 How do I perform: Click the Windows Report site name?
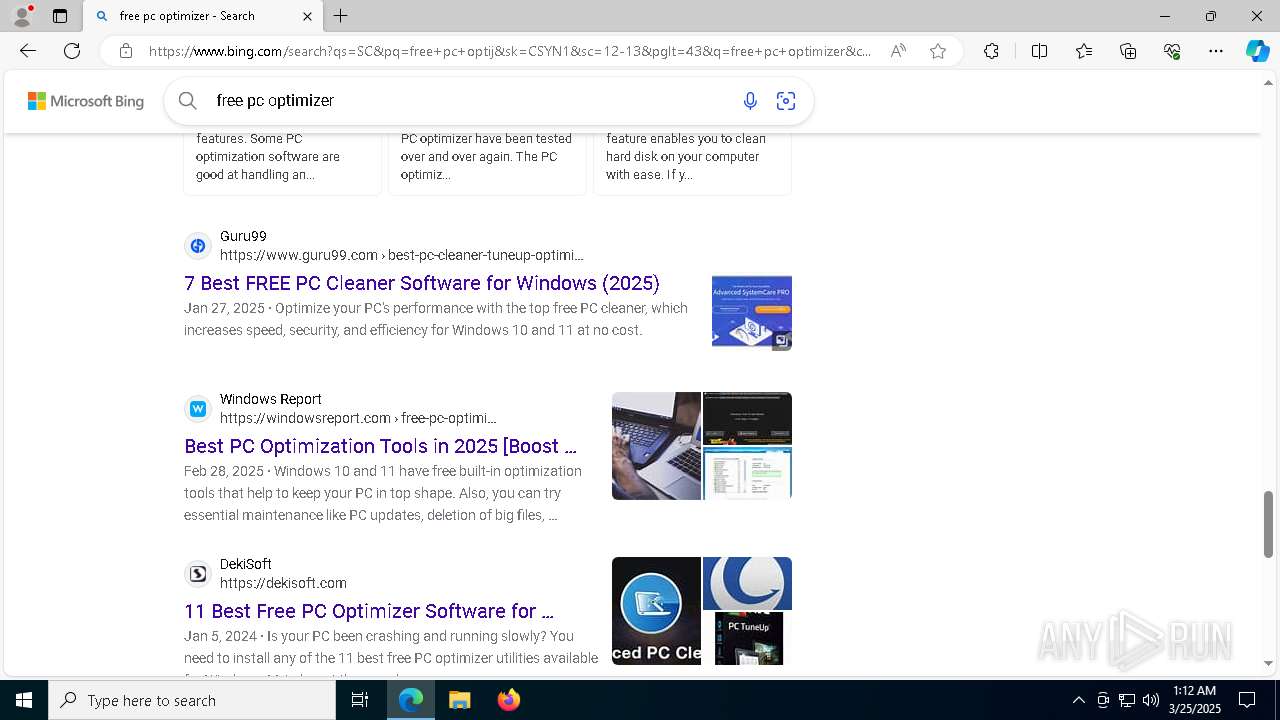pos(271,399)
